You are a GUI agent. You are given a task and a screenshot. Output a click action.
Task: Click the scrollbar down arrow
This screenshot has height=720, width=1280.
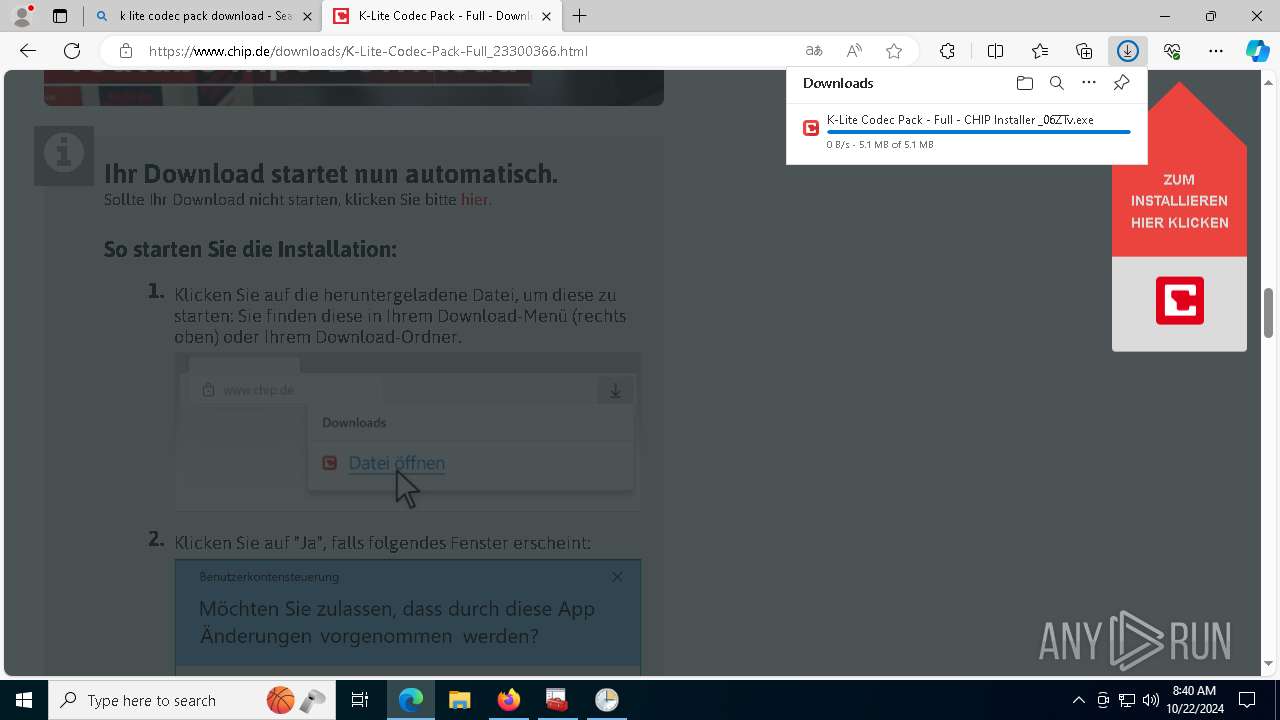coord(1268,664)
